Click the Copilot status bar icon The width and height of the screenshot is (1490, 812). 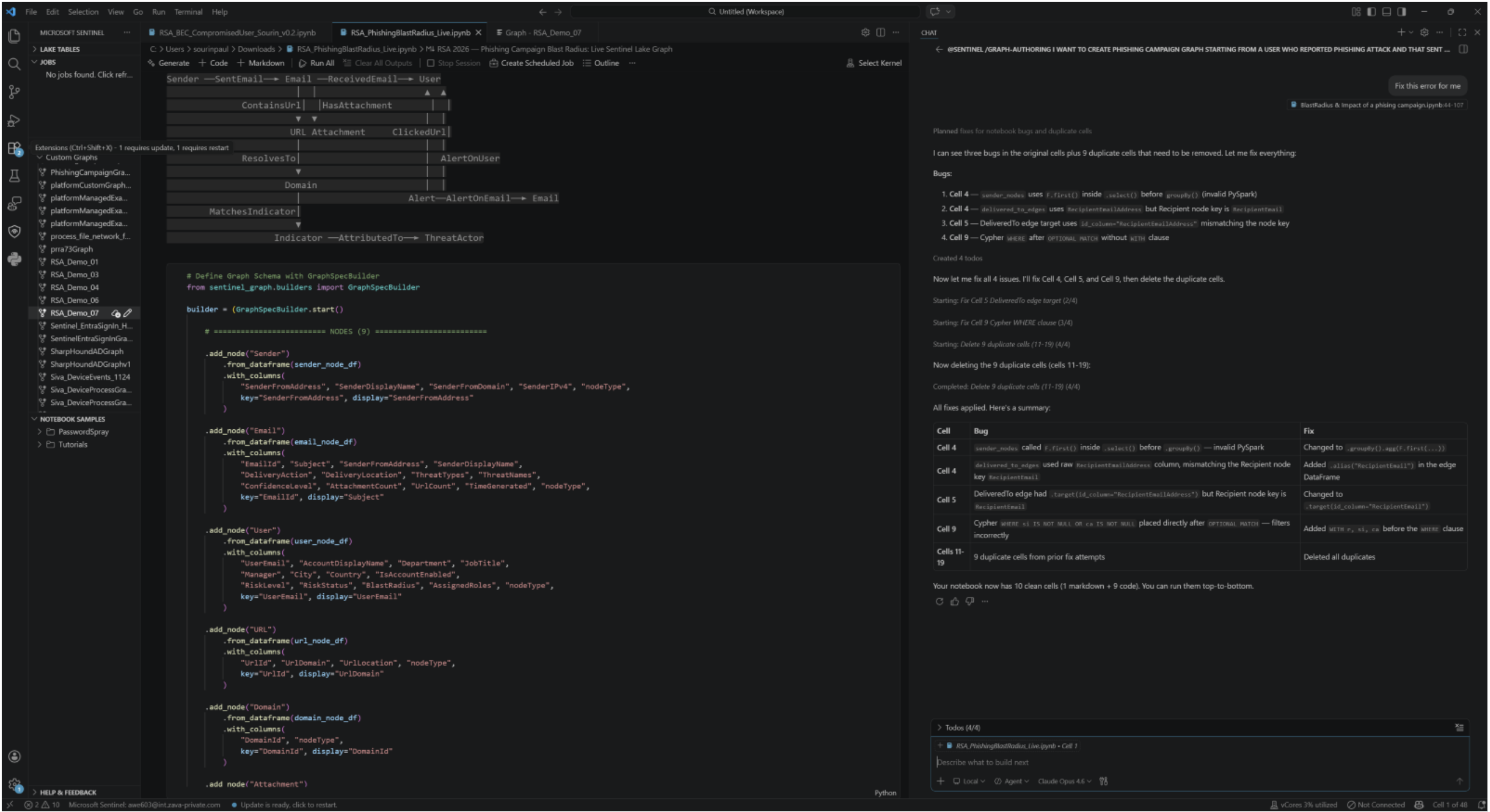pos(1419,805)
